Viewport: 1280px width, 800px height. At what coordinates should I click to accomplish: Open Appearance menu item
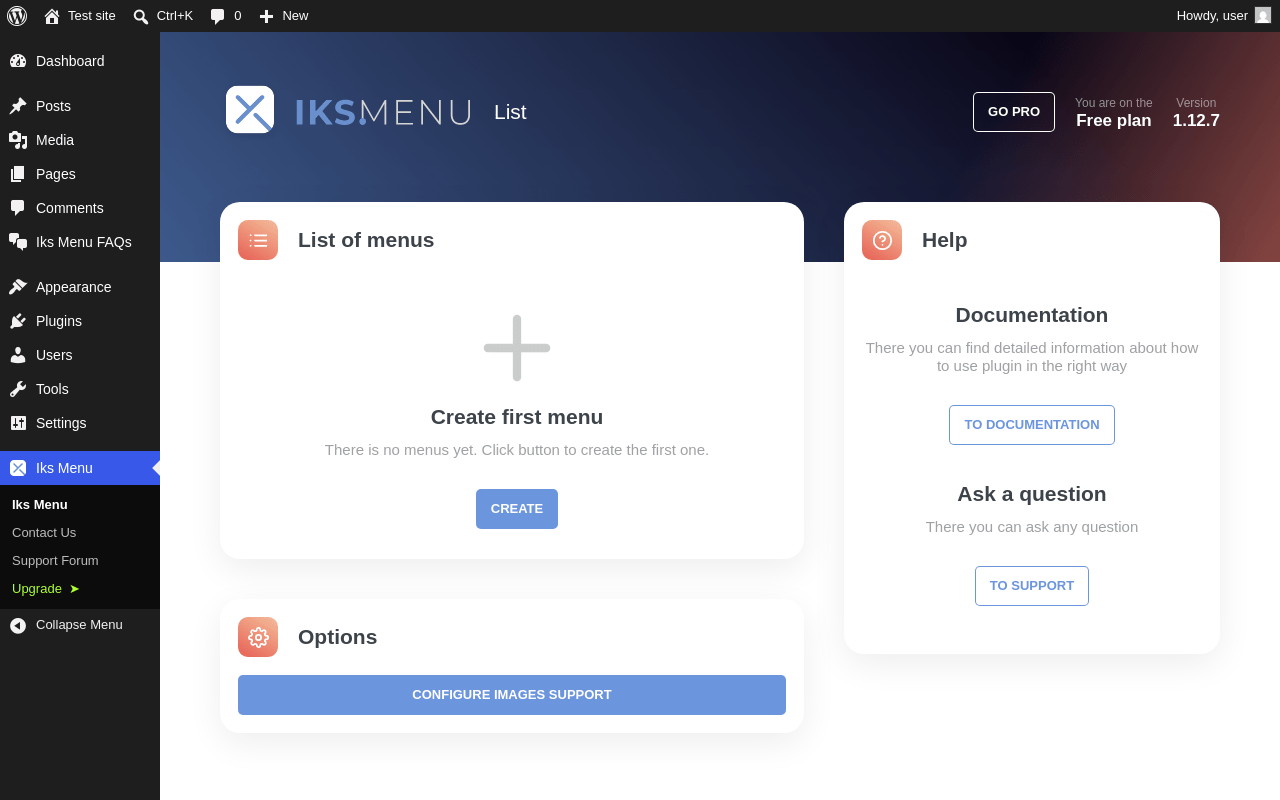click(x=80, y=287)
